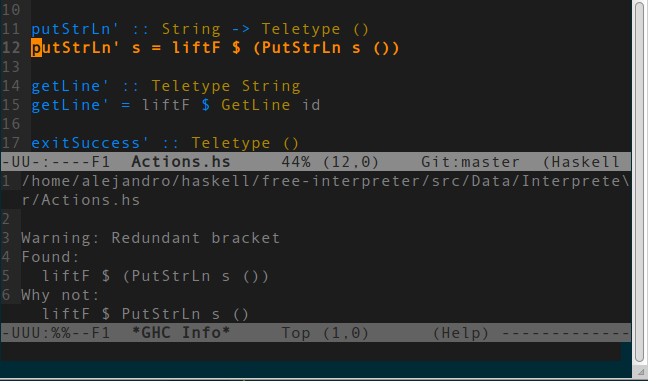Click the Actions.hs file path in info buffer
This screenshot has height=381, width=648.
point(326,190)
